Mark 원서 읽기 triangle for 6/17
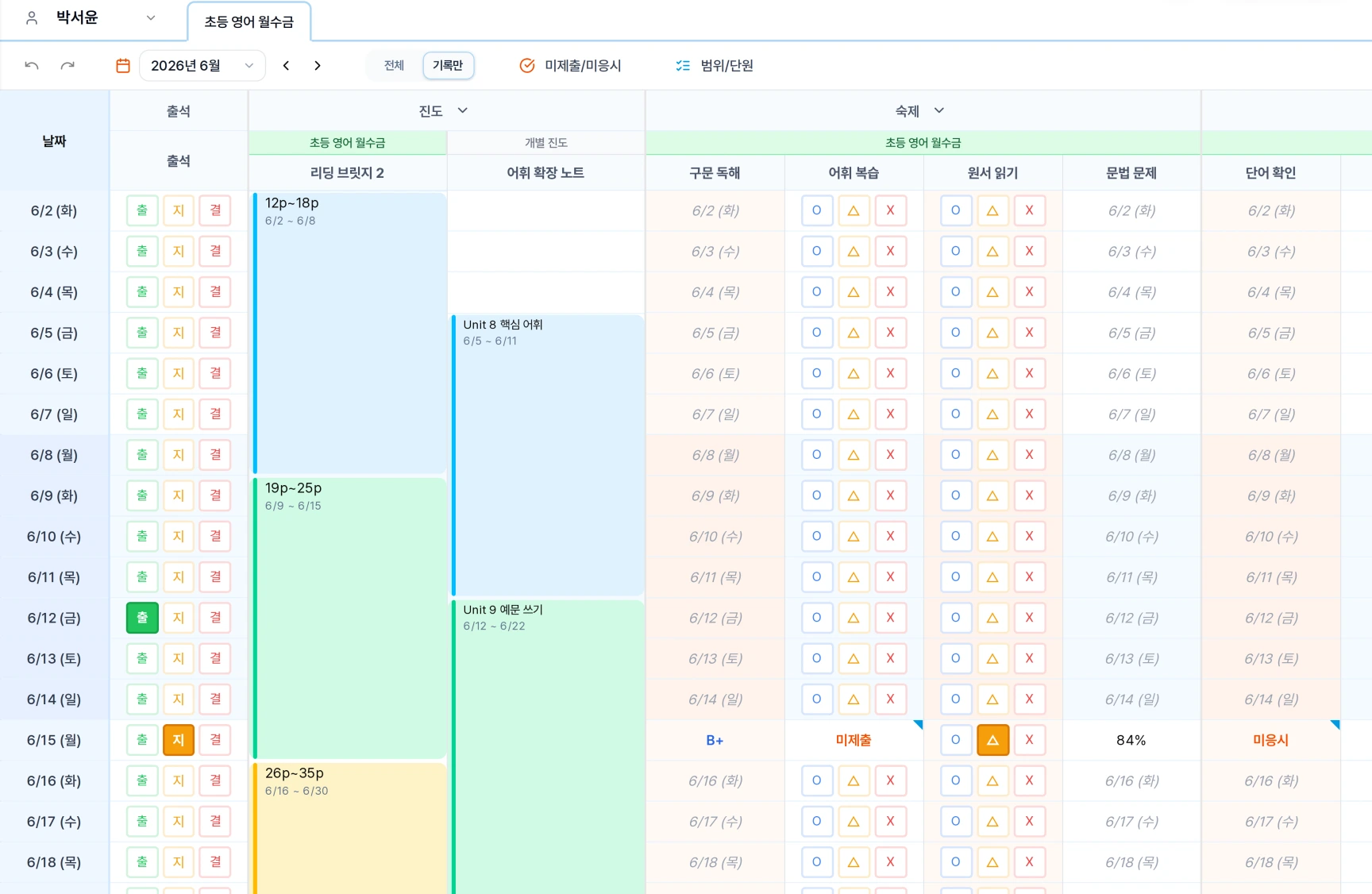This screenshot has height=894, width=1372. tap(992, 822)
